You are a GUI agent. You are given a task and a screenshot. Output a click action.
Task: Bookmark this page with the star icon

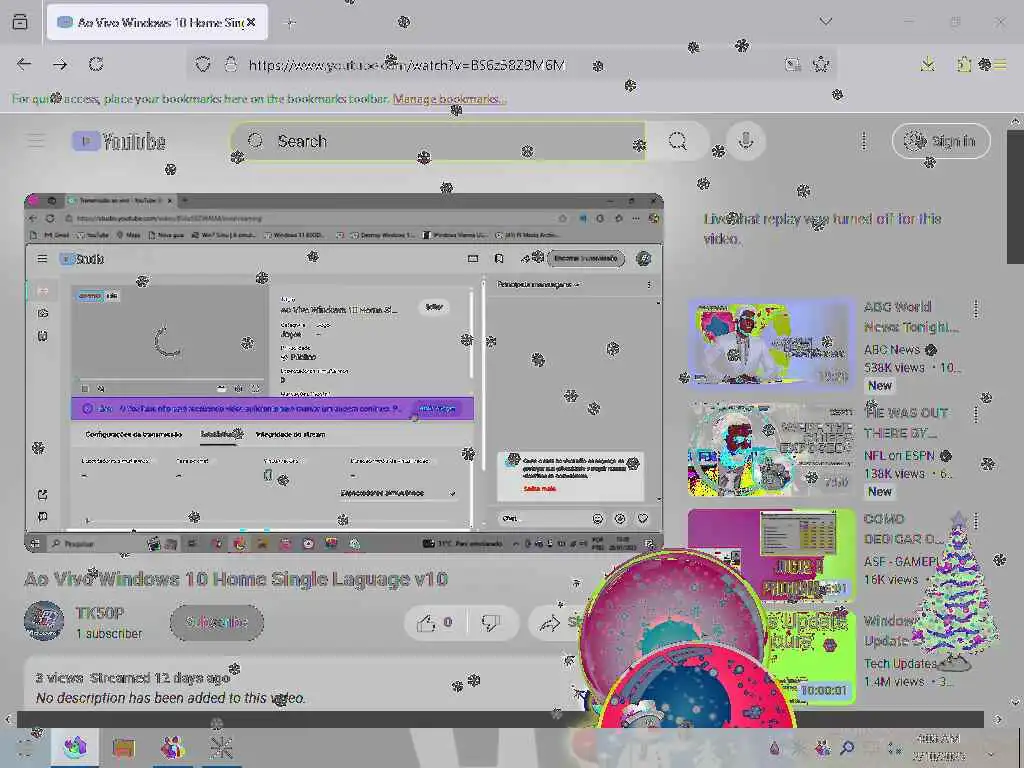[x=820, y=64]
